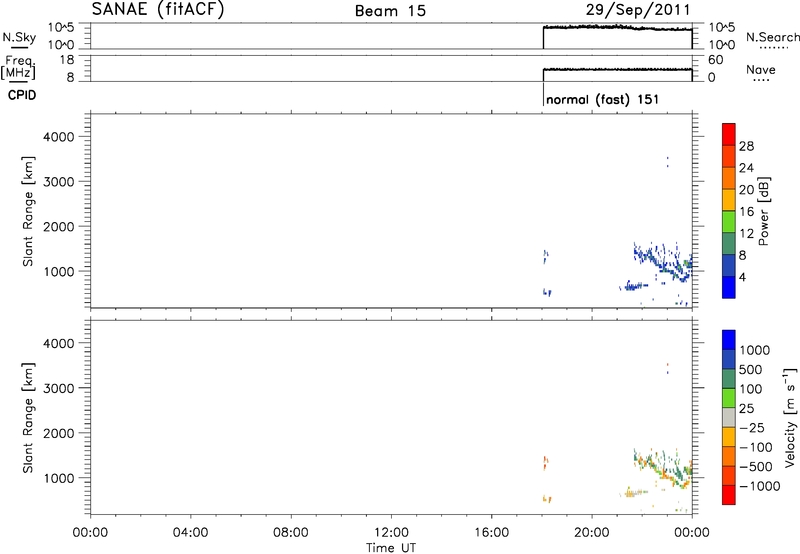
Task: Click the -100 tick on Velocity colorbar
Action: click(756, 447)
